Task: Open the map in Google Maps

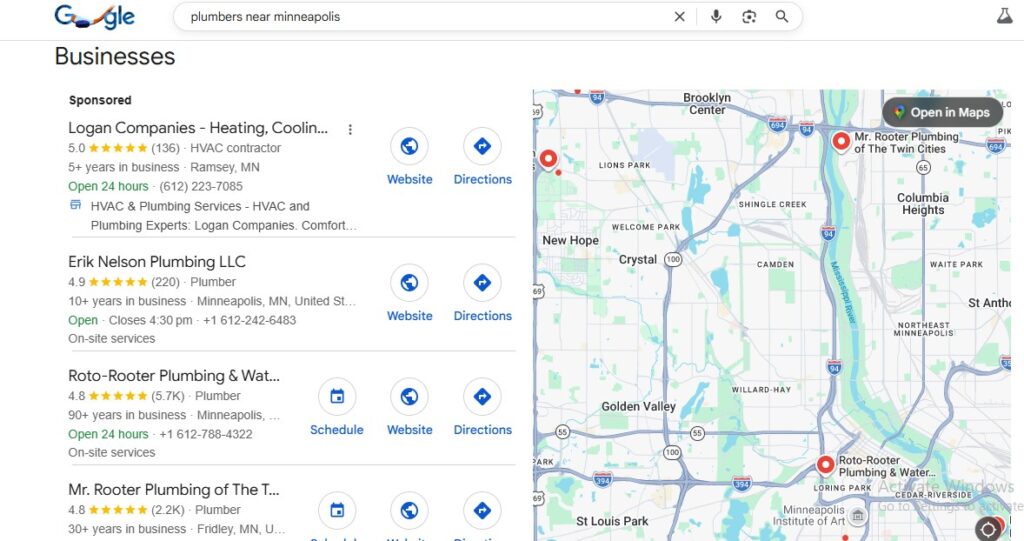Action: [x=942, y=112]
